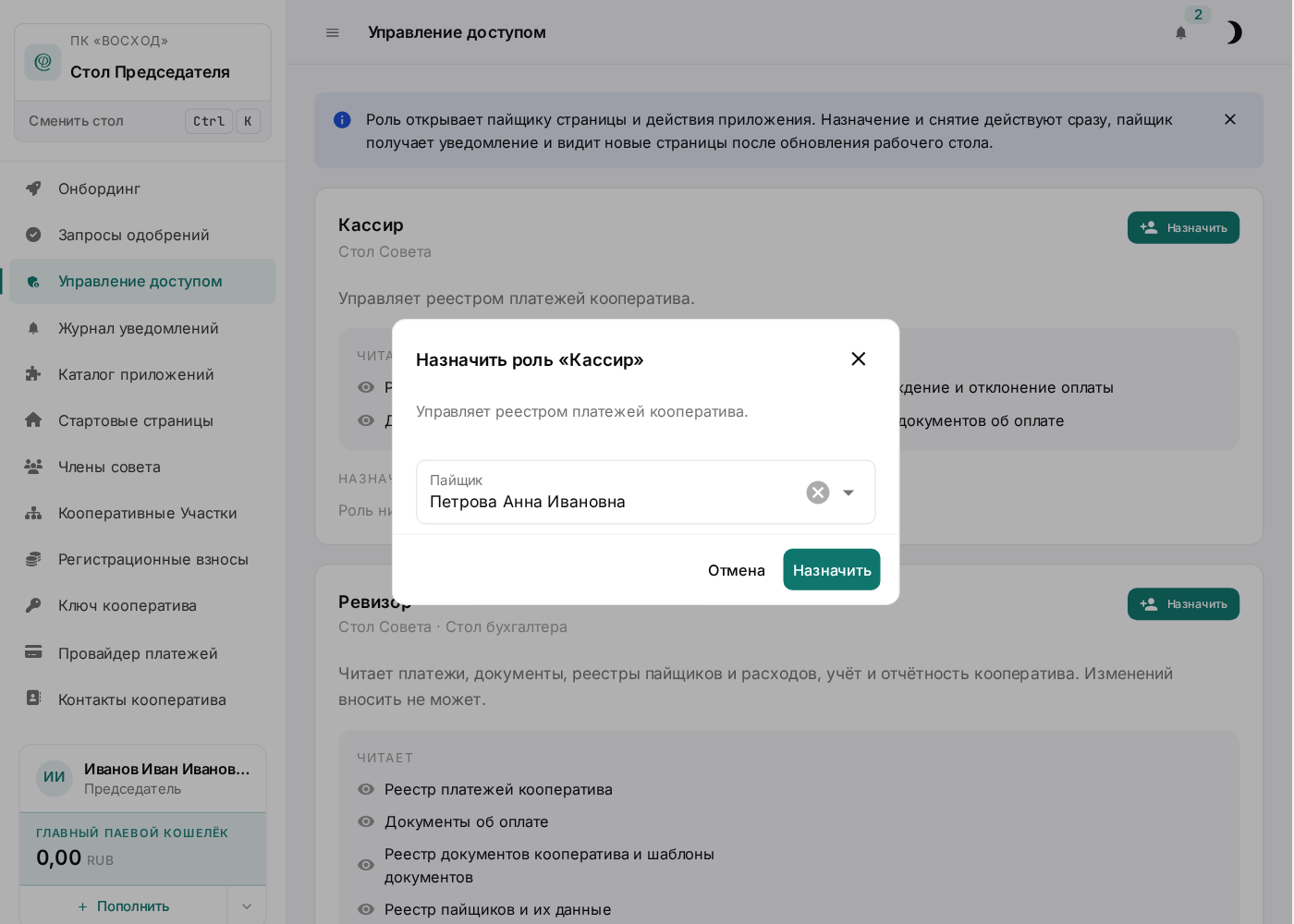Click the Контакты кооператива contacts icon
The width and height of the screenshot is (1294, 924).
(33, 699)
